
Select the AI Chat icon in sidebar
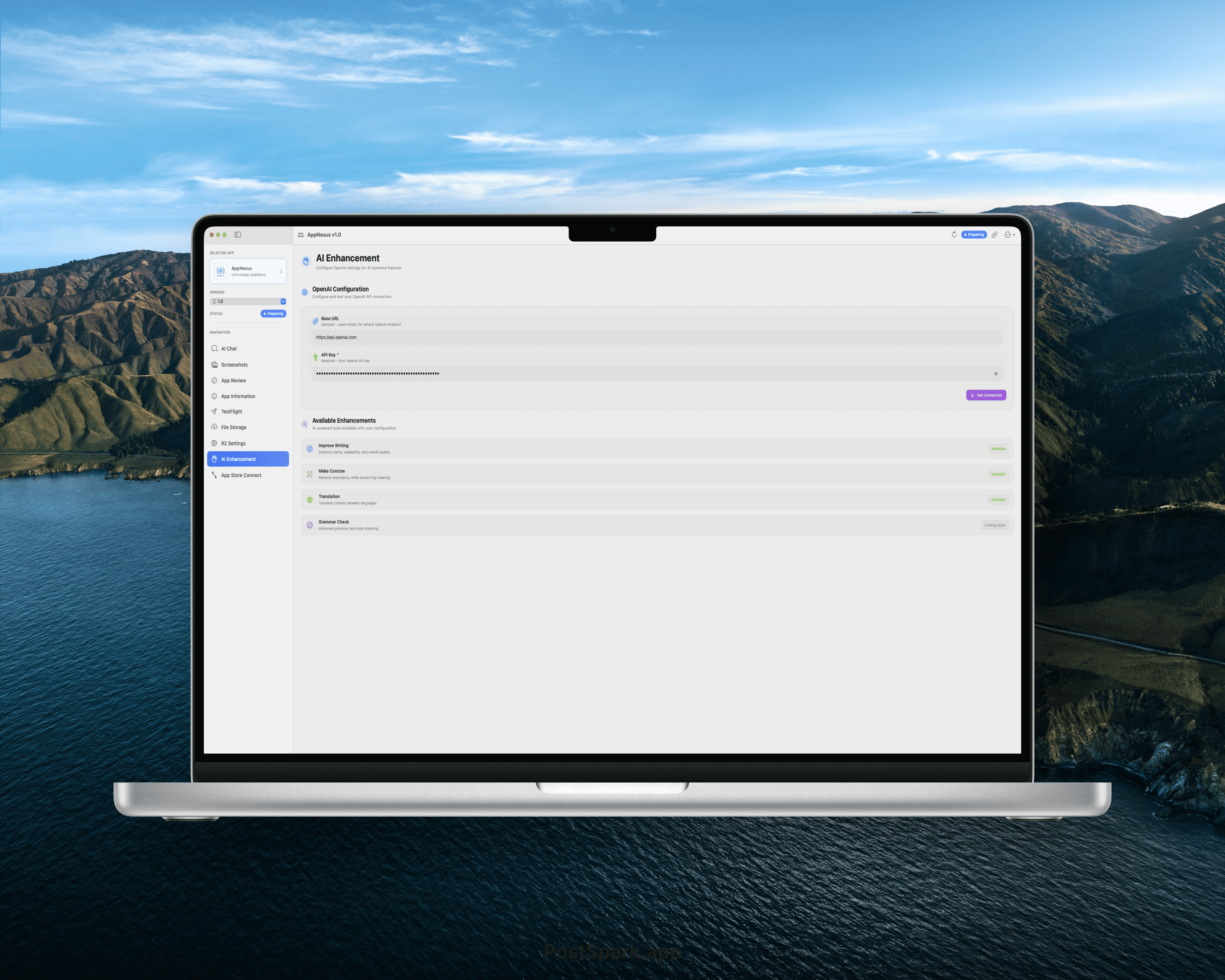(214, 349)
